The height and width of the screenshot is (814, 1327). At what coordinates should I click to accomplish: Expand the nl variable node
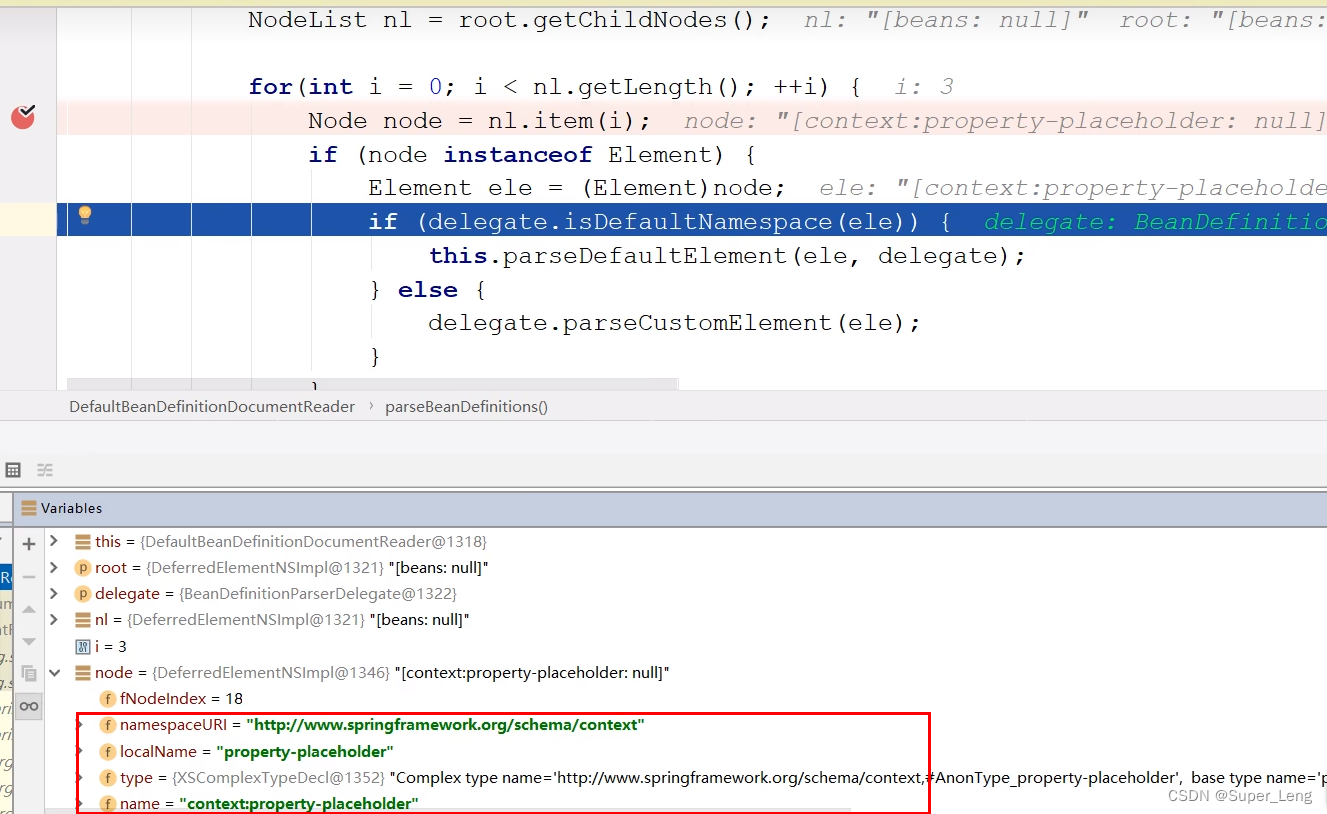(54, 619)
